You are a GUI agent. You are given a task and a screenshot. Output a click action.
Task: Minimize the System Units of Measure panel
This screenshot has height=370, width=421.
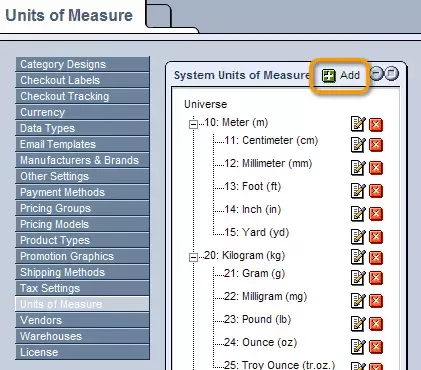click(377, 74)
